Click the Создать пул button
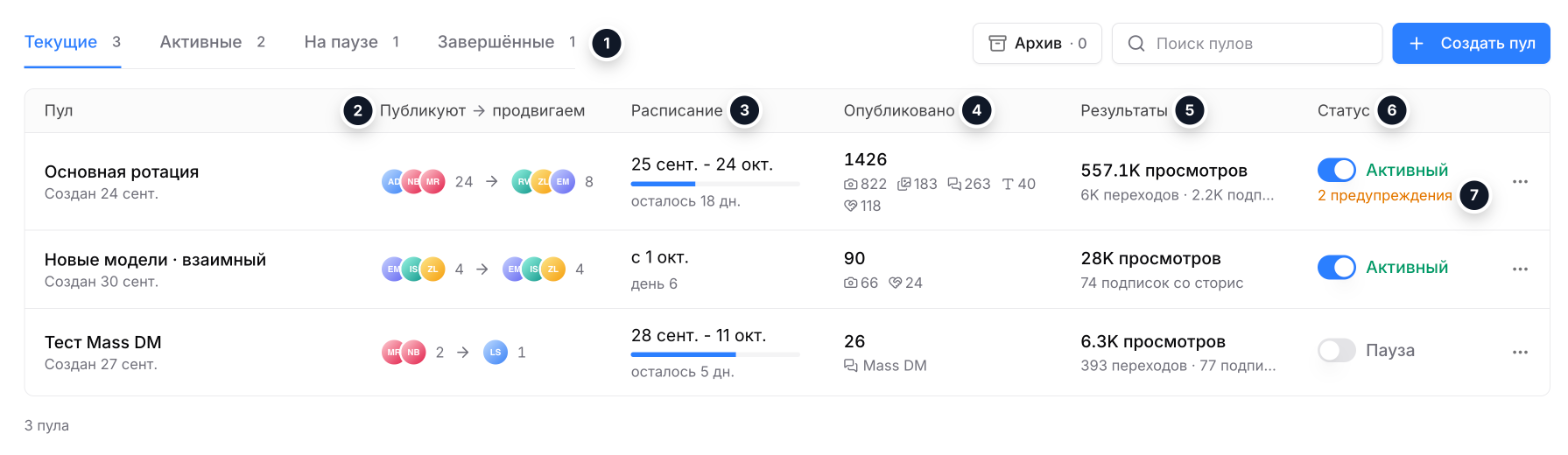The height and width of the screenshot is (455, 1568). coord(1471,43)
